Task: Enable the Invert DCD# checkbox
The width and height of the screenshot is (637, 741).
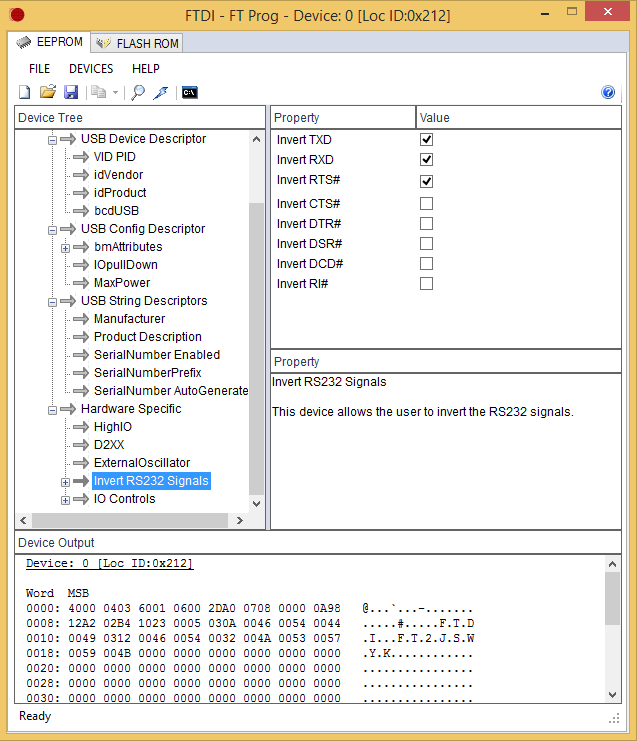Action: pyautogui.click(x=426, y=263)
